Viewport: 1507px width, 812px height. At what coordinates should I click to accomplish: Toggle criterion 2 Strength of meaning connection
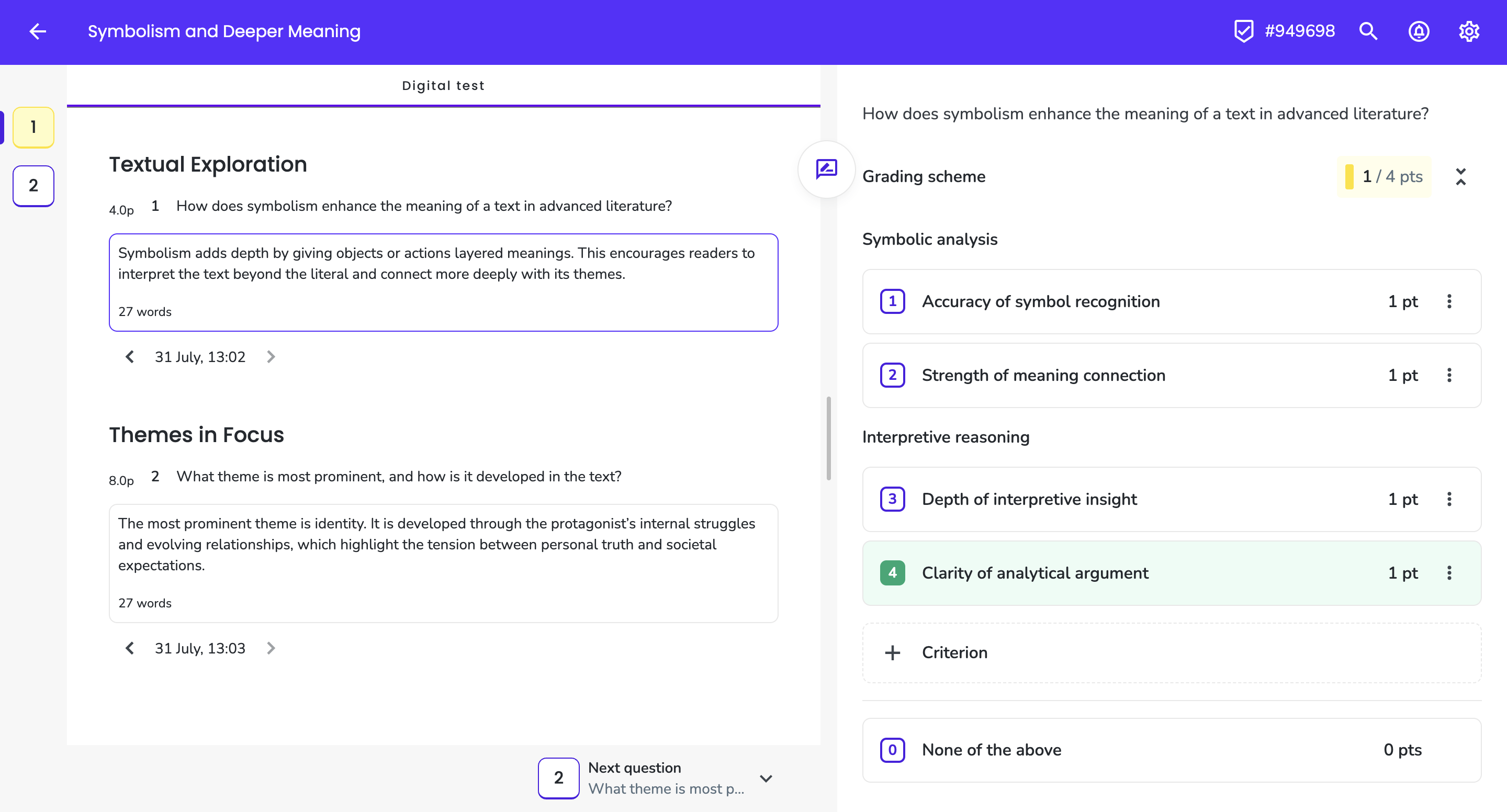(x=892, y=376)
